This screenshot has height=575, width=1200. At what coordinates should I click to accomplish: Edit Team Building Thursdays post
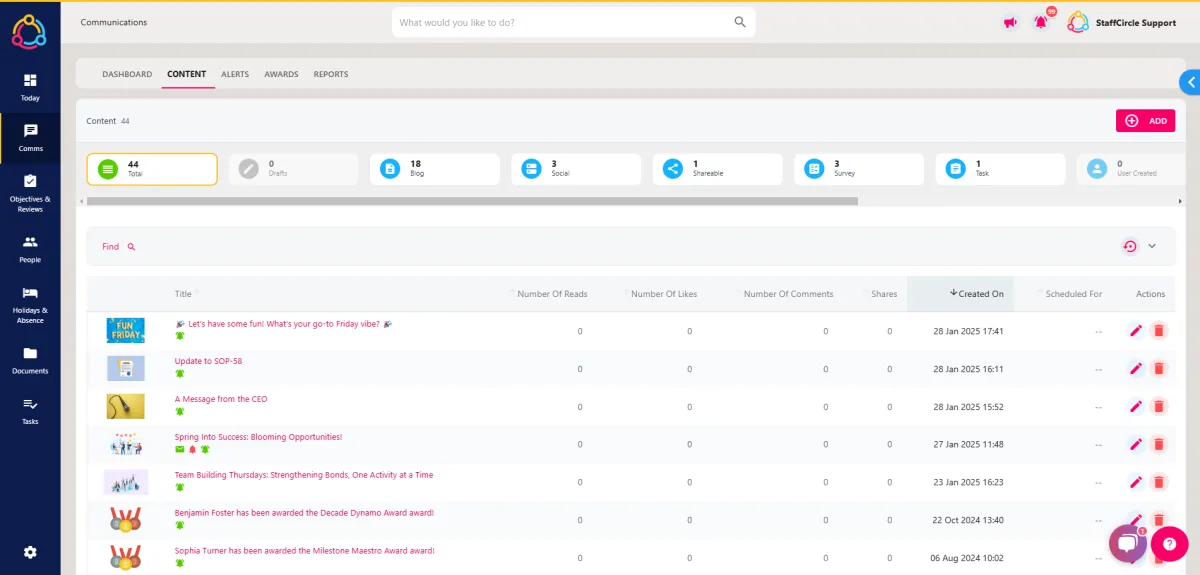(1135, 482)
